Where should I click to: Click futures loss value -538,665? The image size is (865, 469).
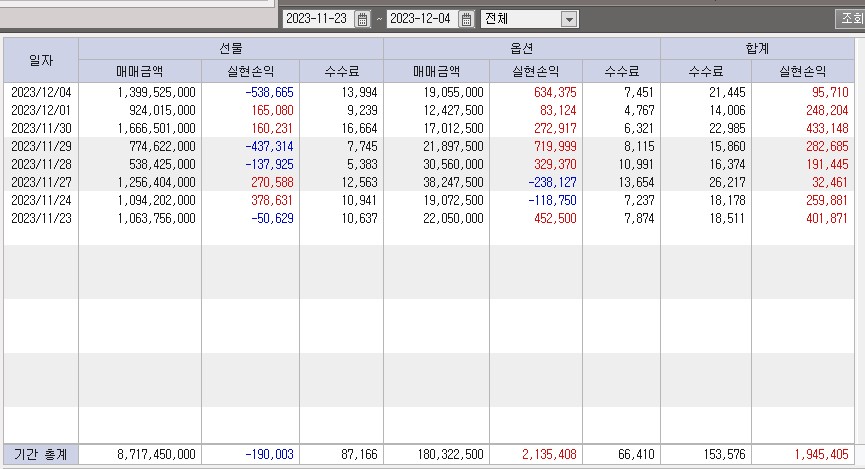[269, 92]
